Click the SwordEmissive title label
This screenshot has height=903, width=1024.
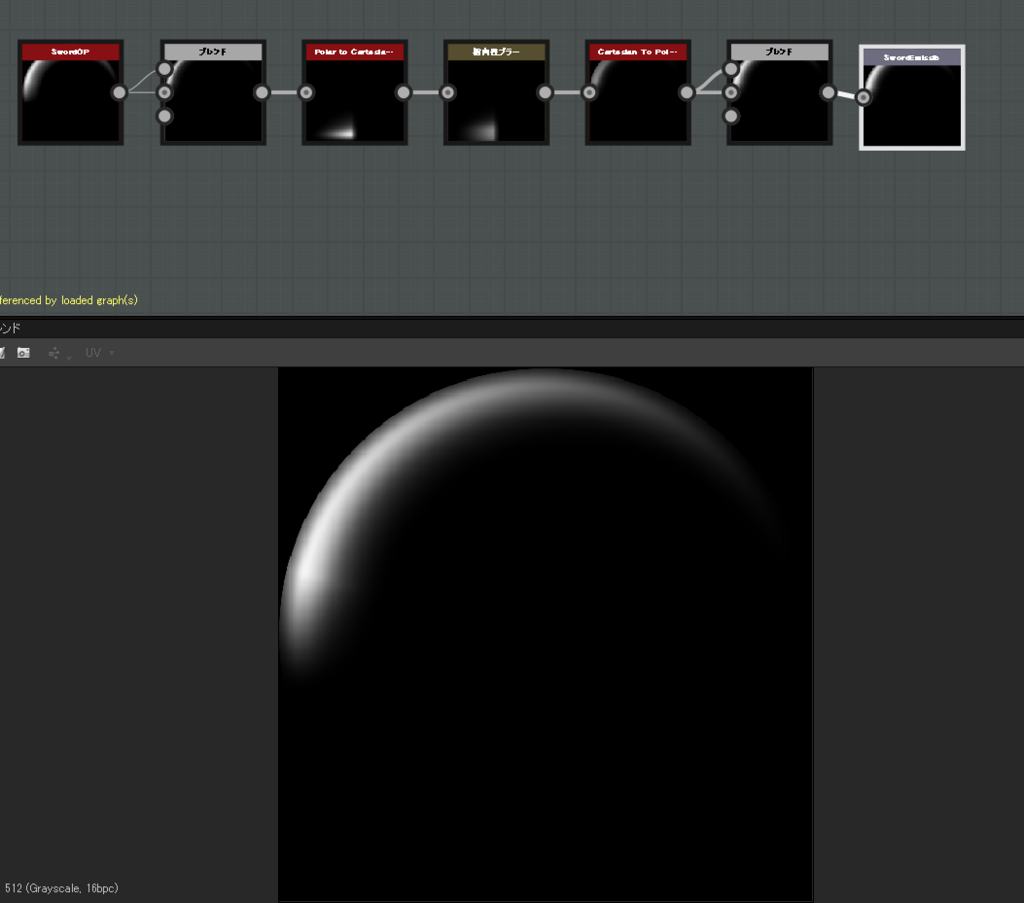912,57
